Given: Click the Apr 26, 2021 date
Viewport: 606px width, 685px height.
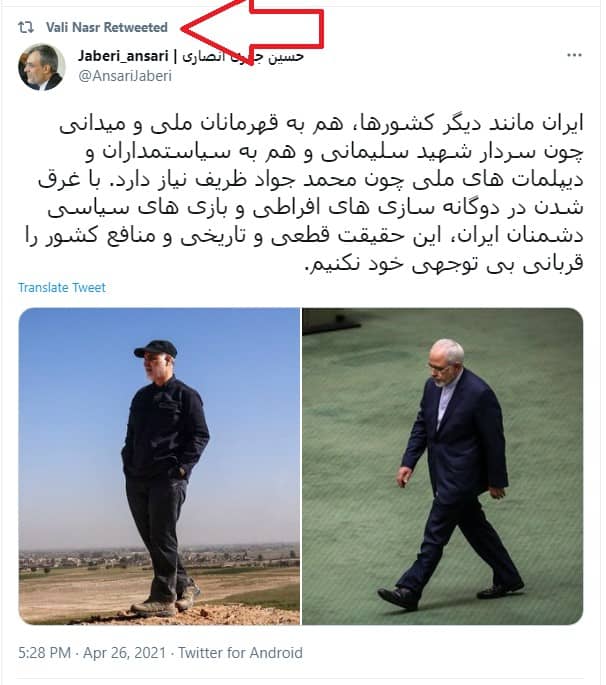Looking at the screenshot, I should point(125,653).
